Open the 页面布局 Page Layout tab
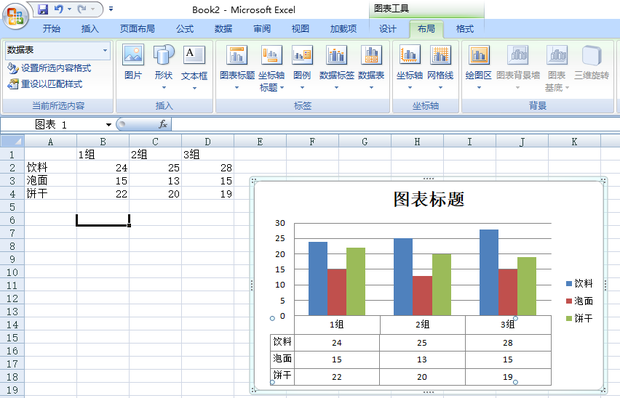 tap(137, 29)
